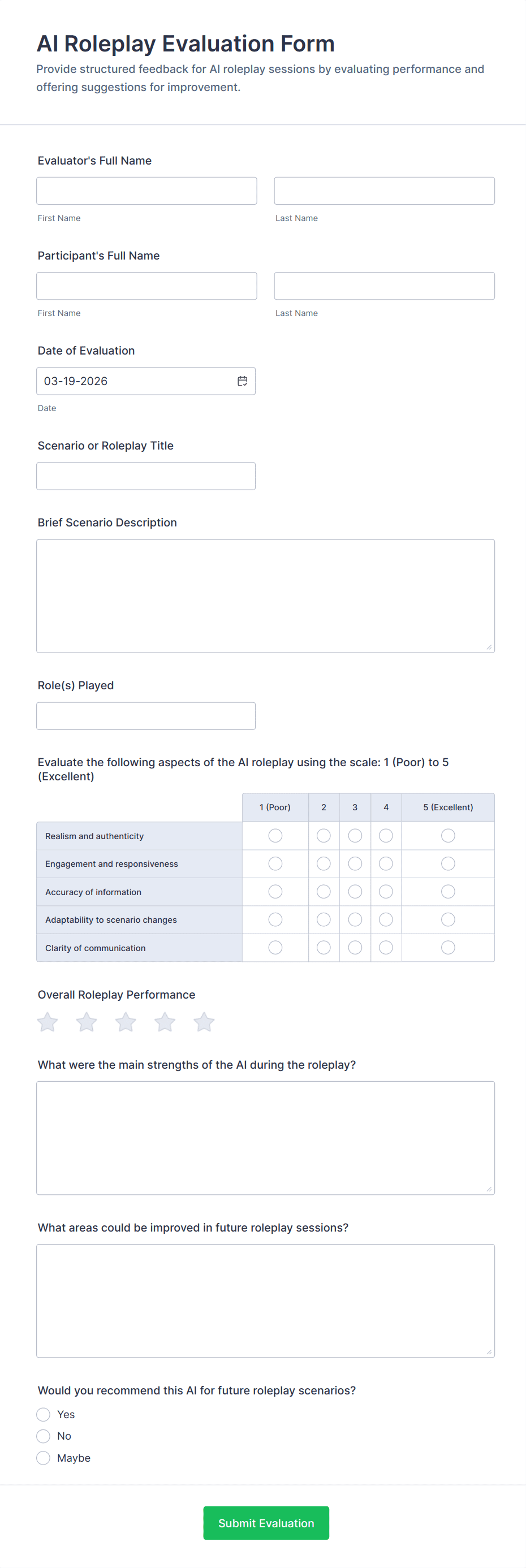Click the Scenario or Roleplay Title field

(x=146, y=476)
